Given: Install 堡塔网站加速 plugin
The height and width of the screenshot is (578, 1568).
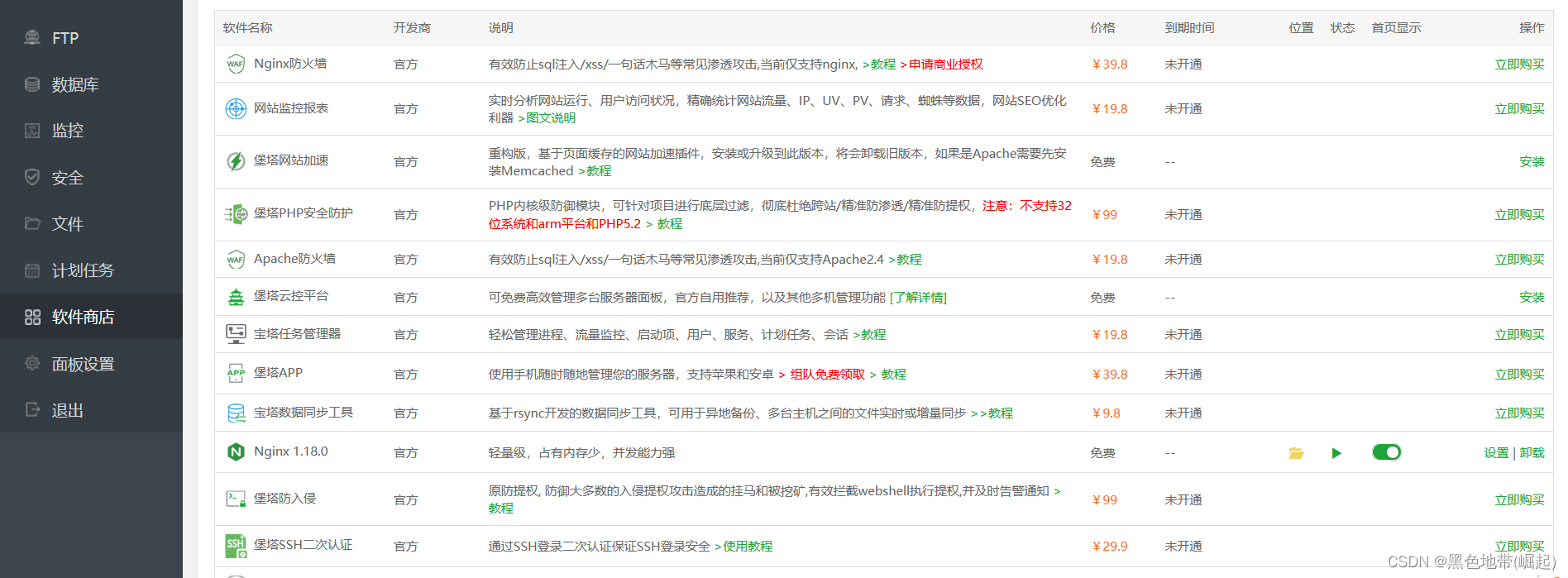Looking at the screenshot, I should [x=1532, y=162].
